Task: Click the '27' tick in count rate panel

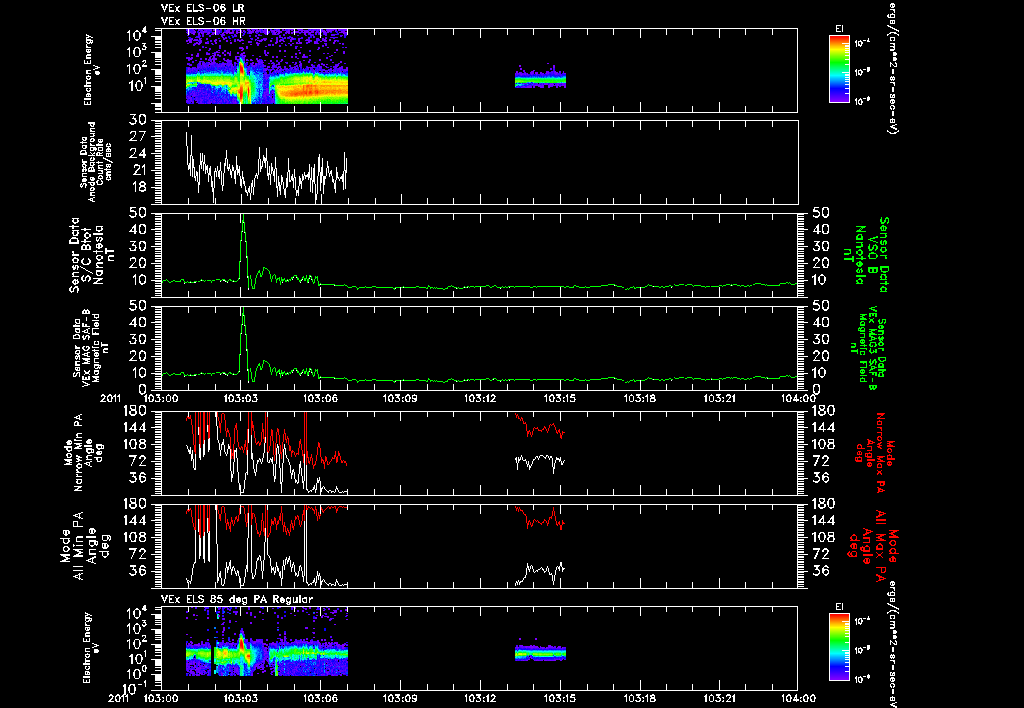Action: (x=138, y=137)
